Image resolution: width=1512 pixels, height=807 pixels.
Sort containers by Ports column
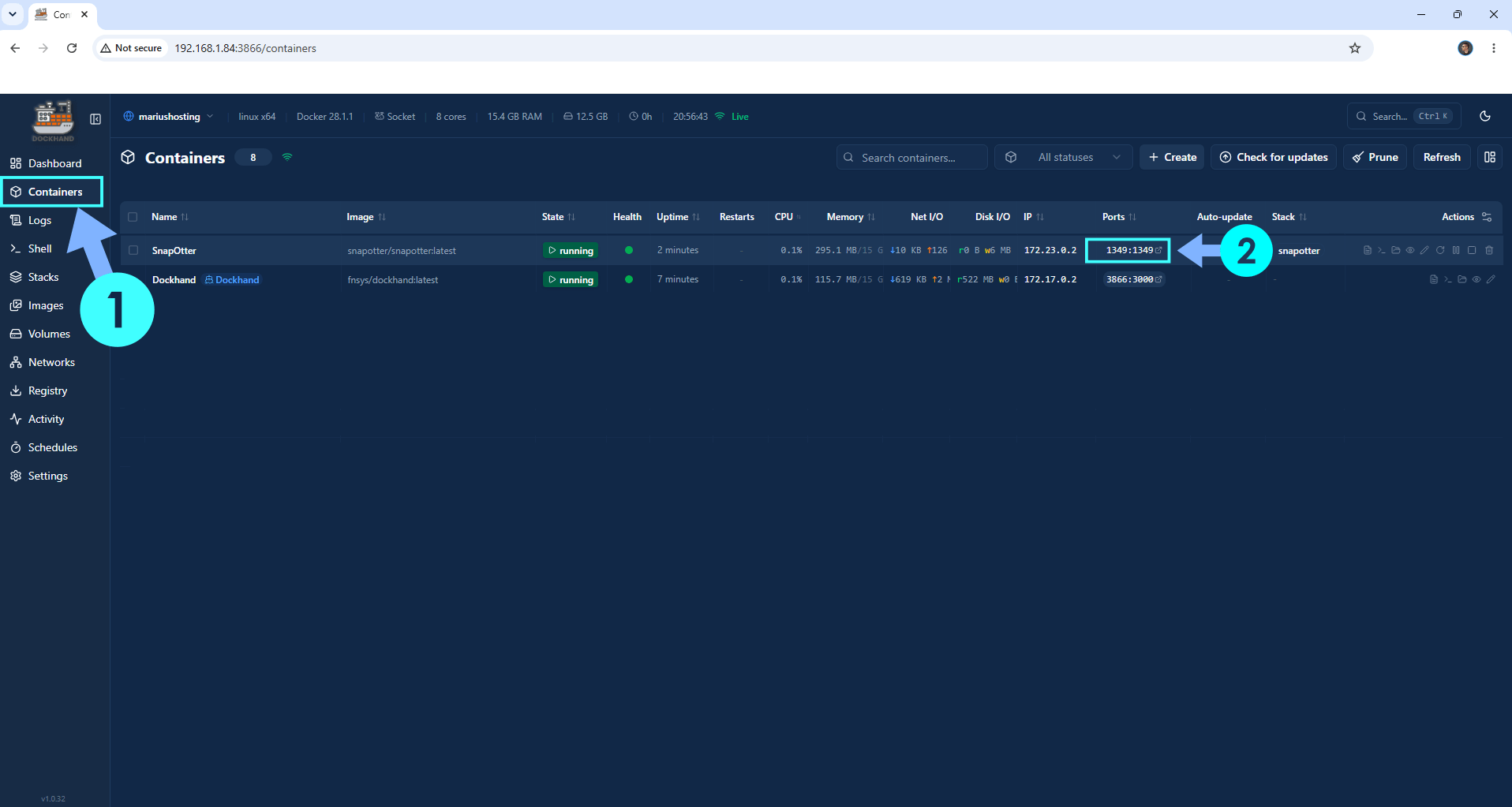(x=1119, y=217)
